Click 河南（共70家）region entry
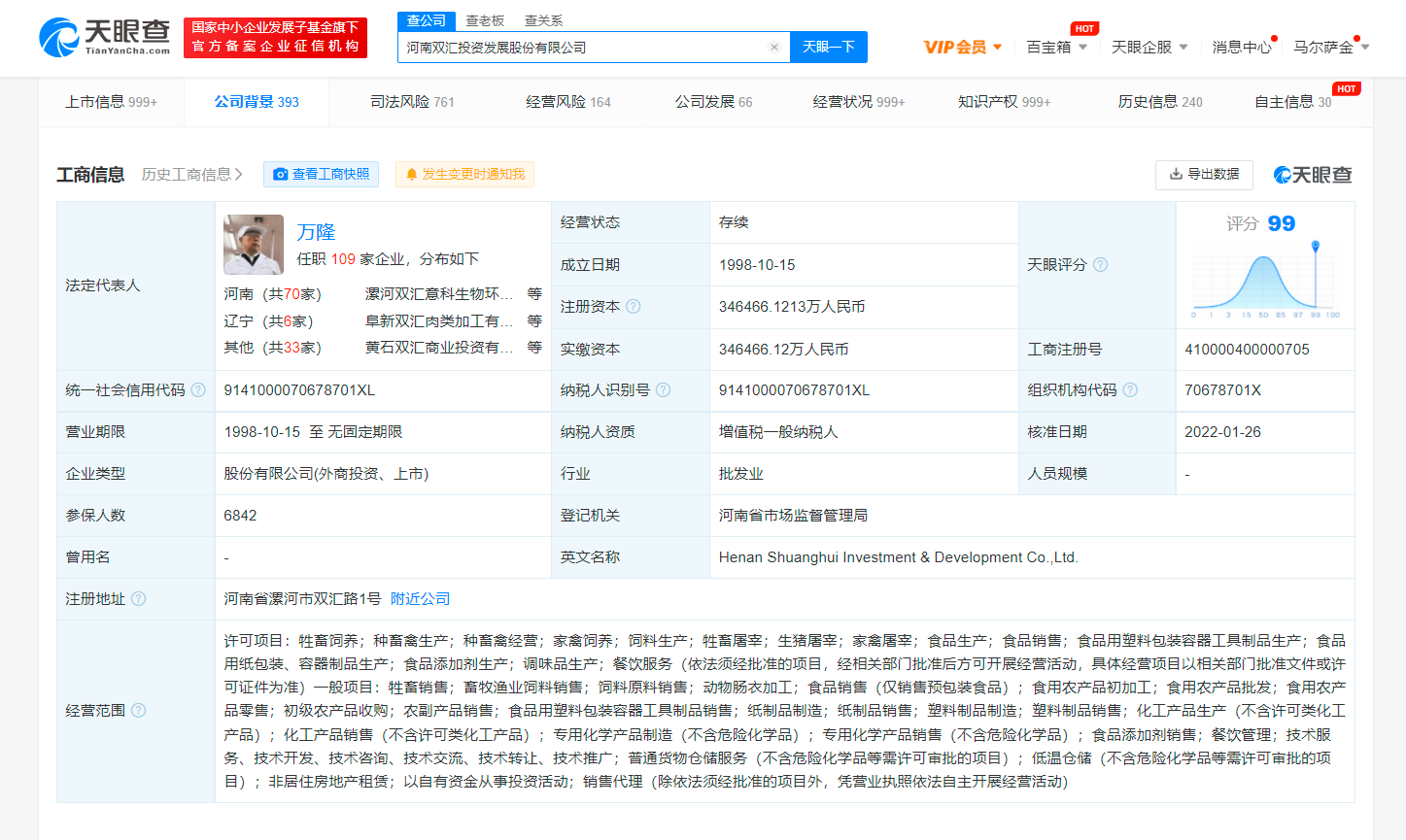This screenshot has height=840, width=1406. 273,293
